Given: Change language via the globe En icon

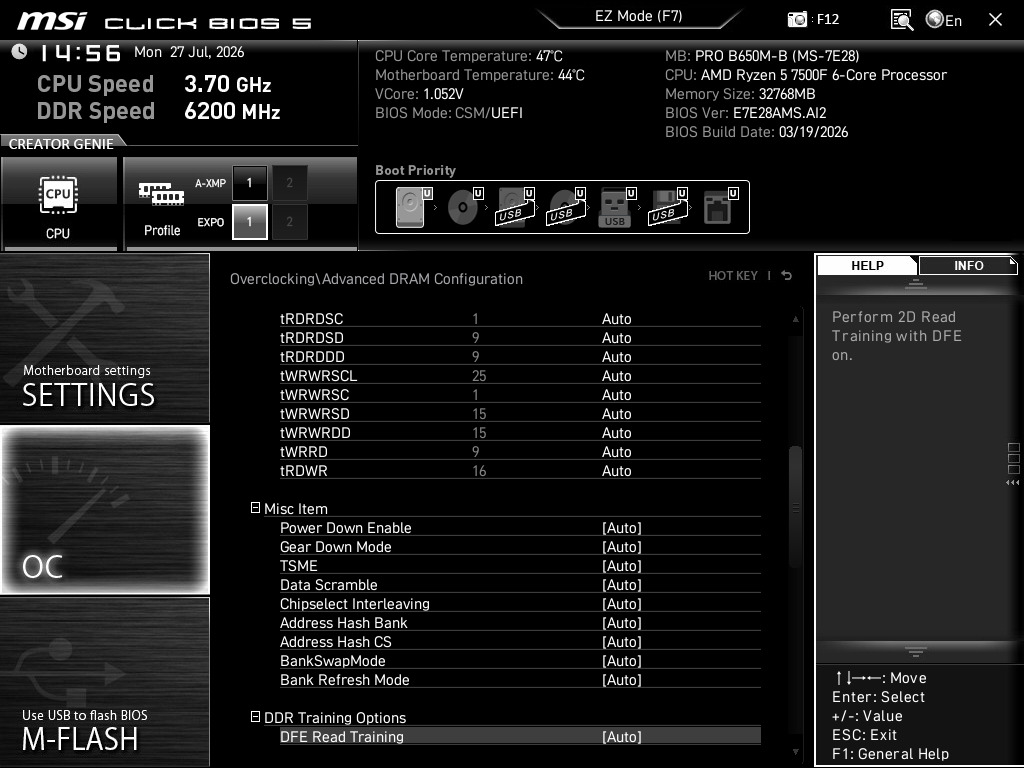Looking at the screenshot, I should 944,20.
